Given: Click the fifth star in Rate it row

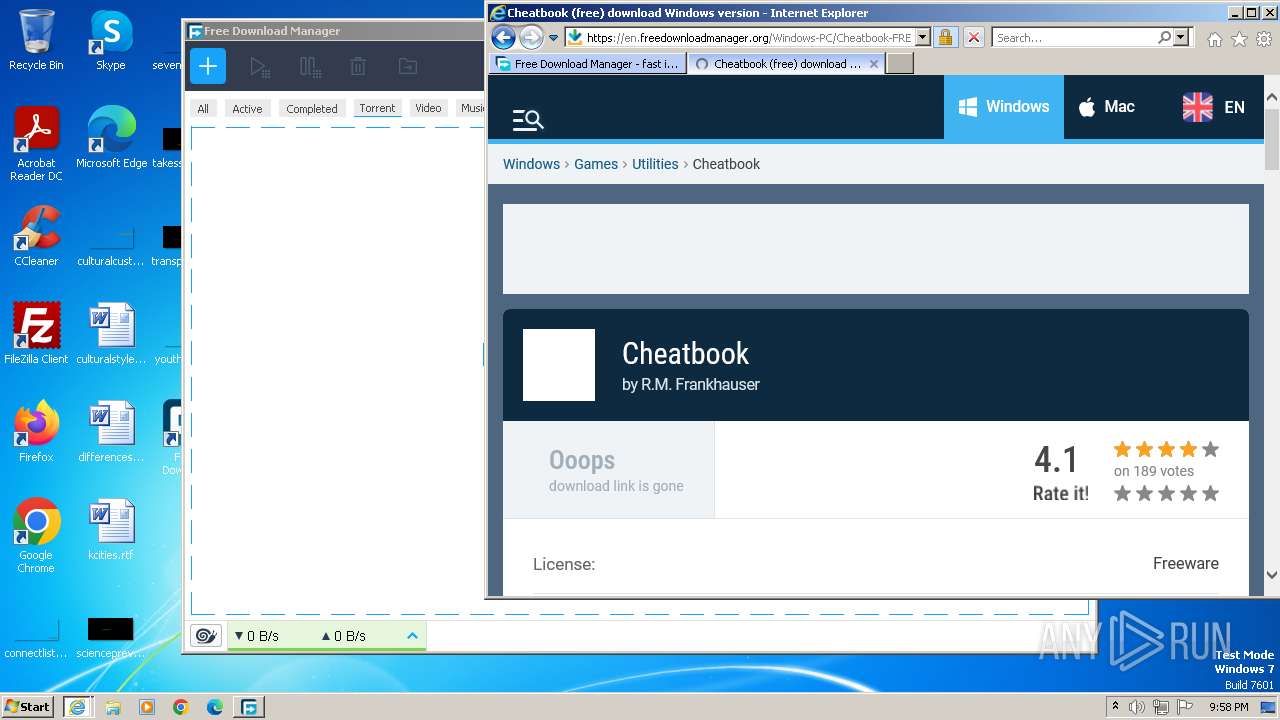Looking at the screenshot, I should click(x=1211, y=493).
